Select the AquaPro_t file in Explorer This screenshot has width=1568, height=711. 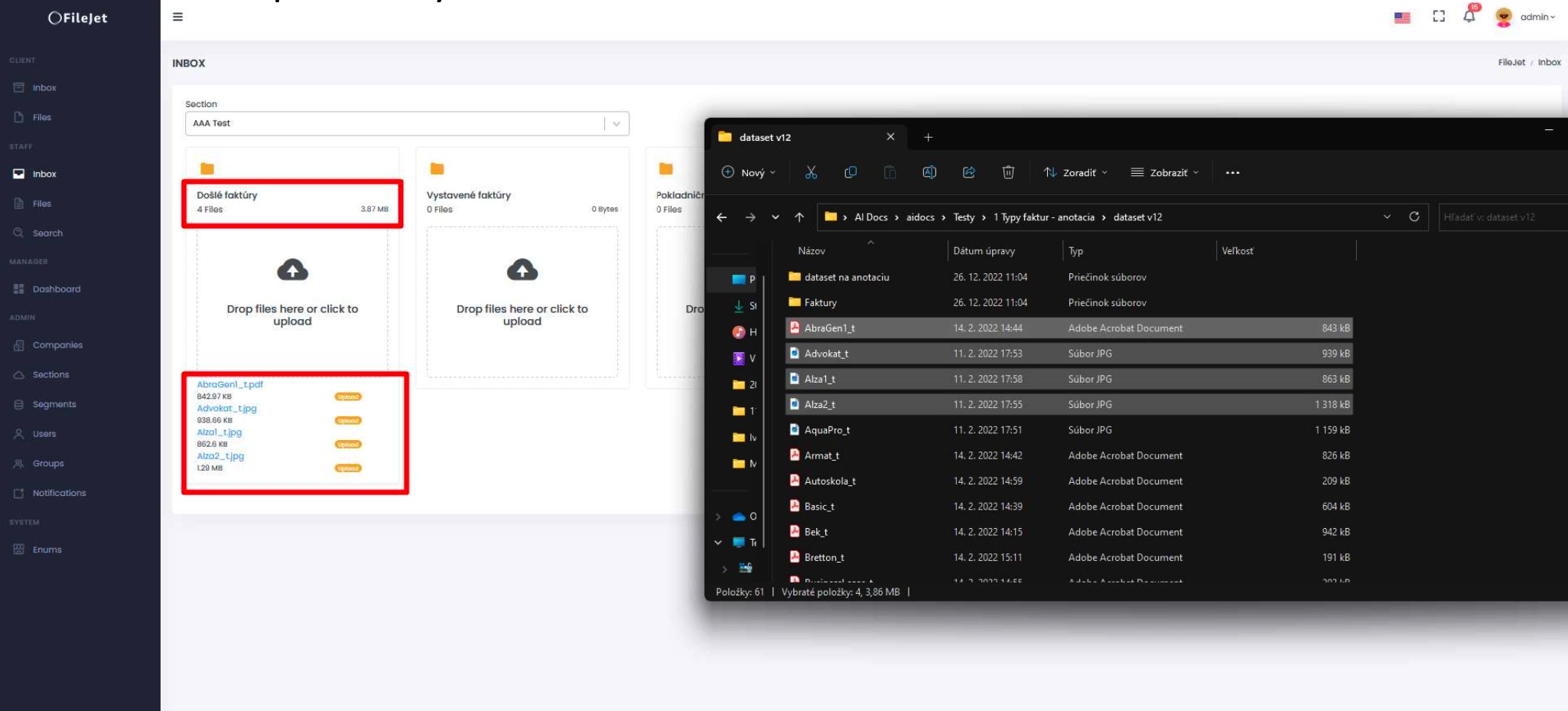point(827,430)
